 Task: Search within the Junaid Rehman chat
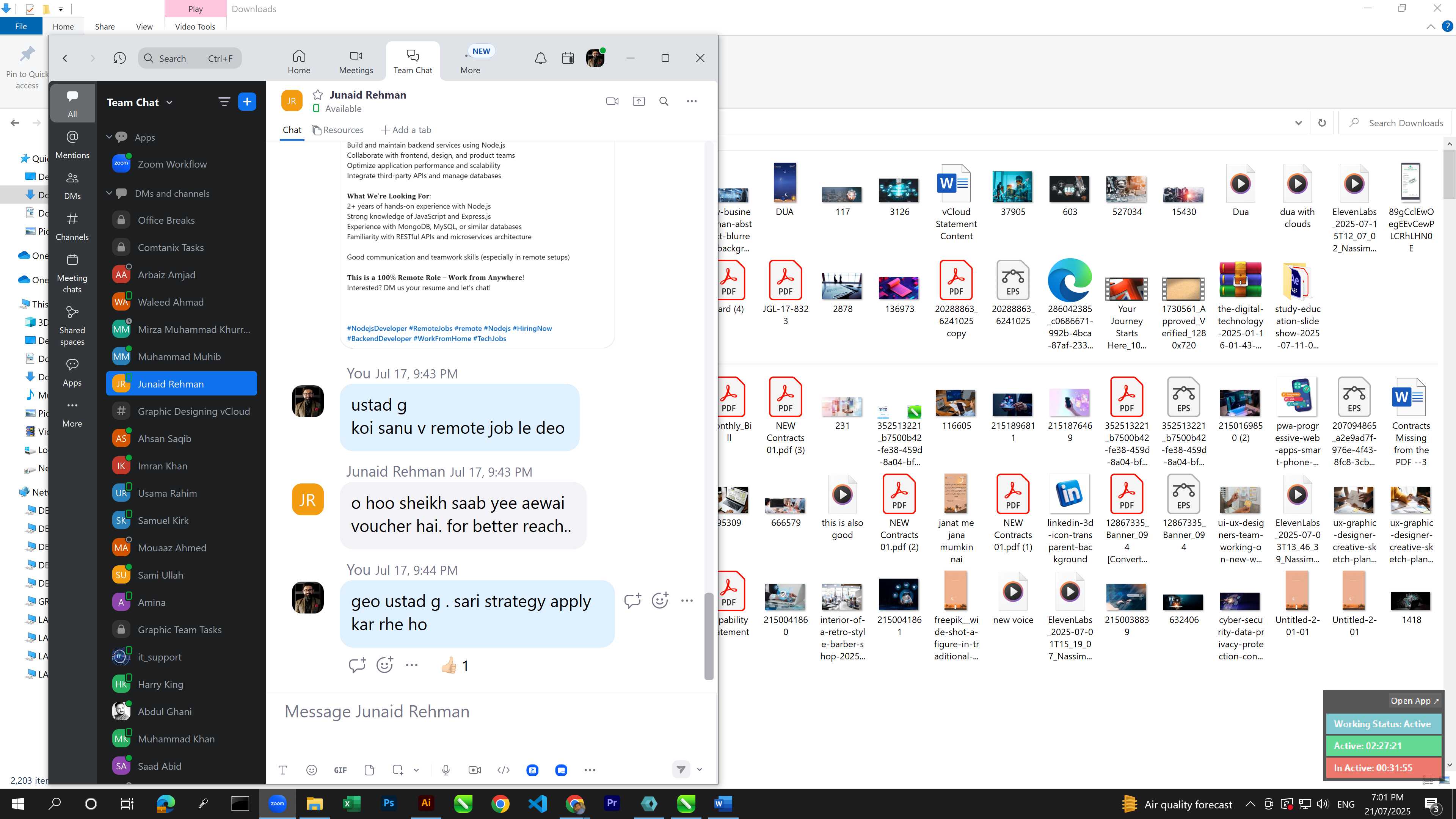coord(664,101)
